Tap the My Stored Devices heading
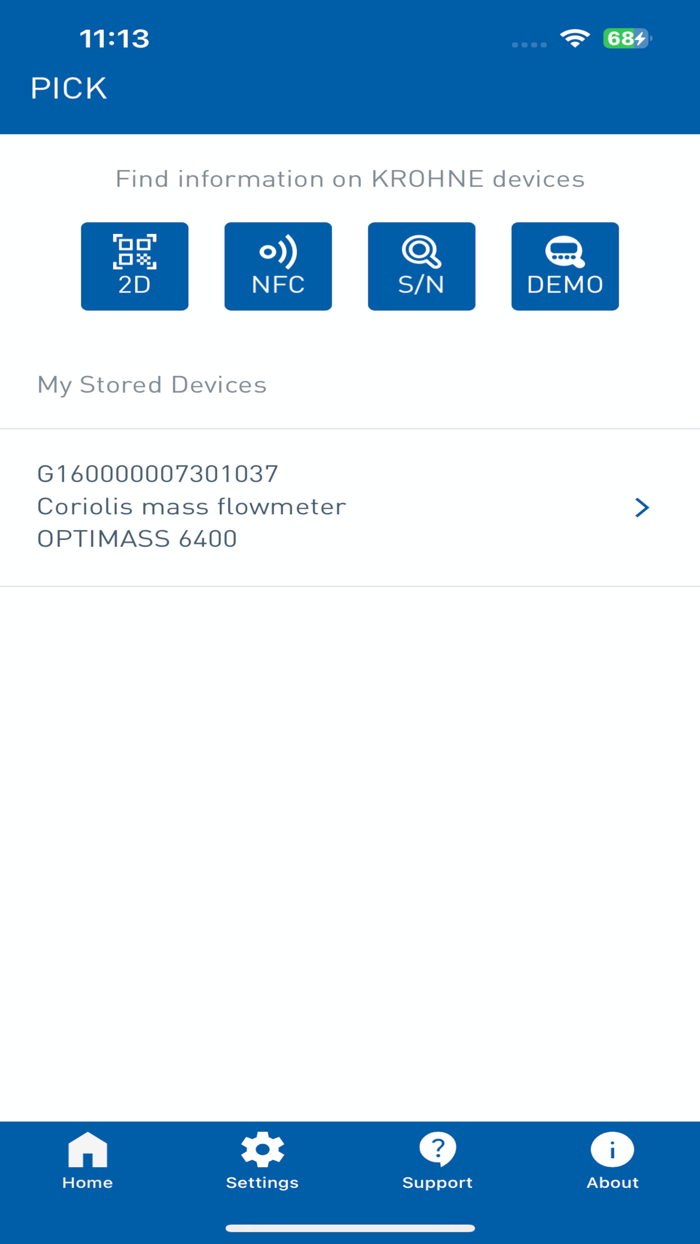 152,384
